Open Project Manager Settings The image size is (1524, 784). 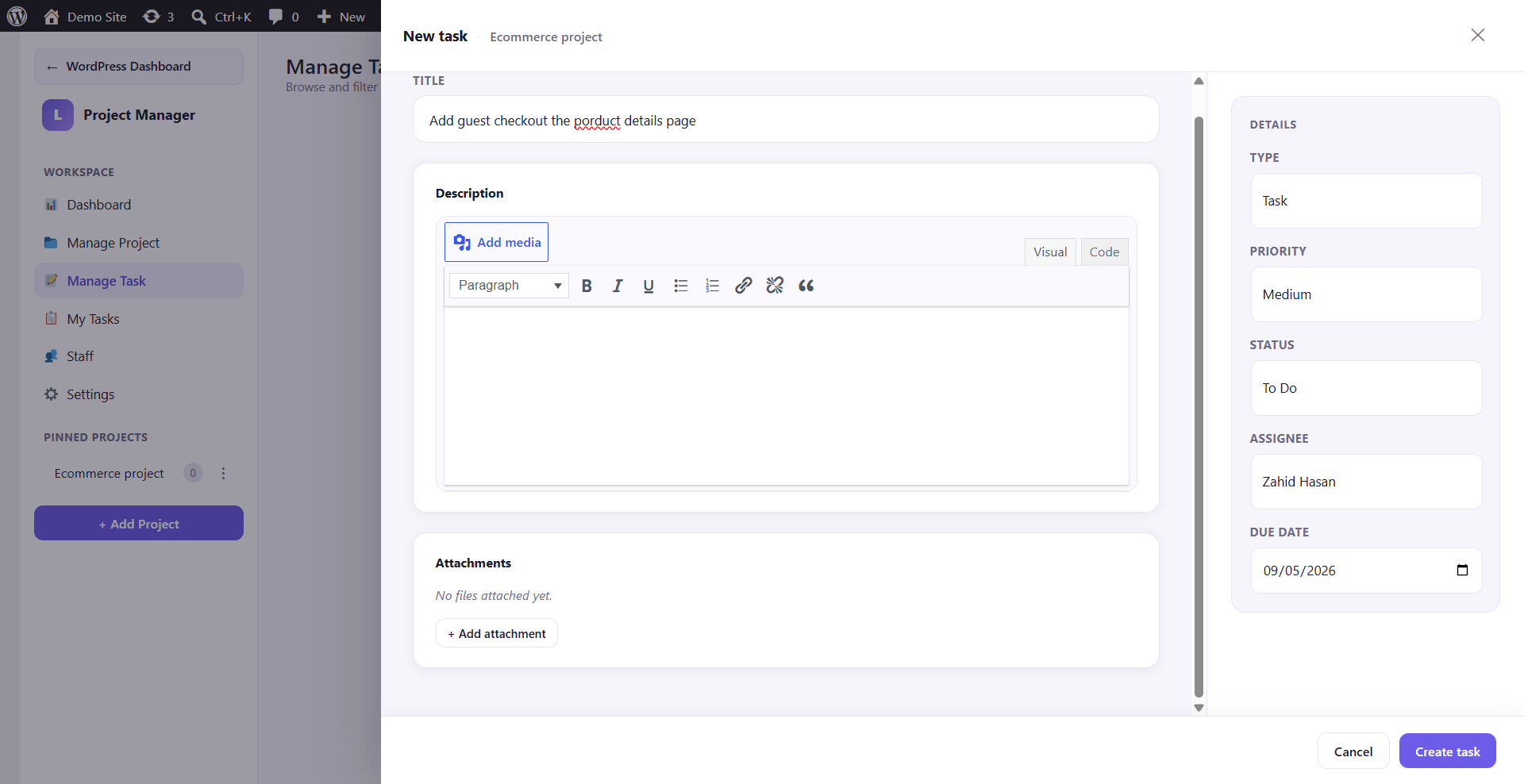click(139, 394)
